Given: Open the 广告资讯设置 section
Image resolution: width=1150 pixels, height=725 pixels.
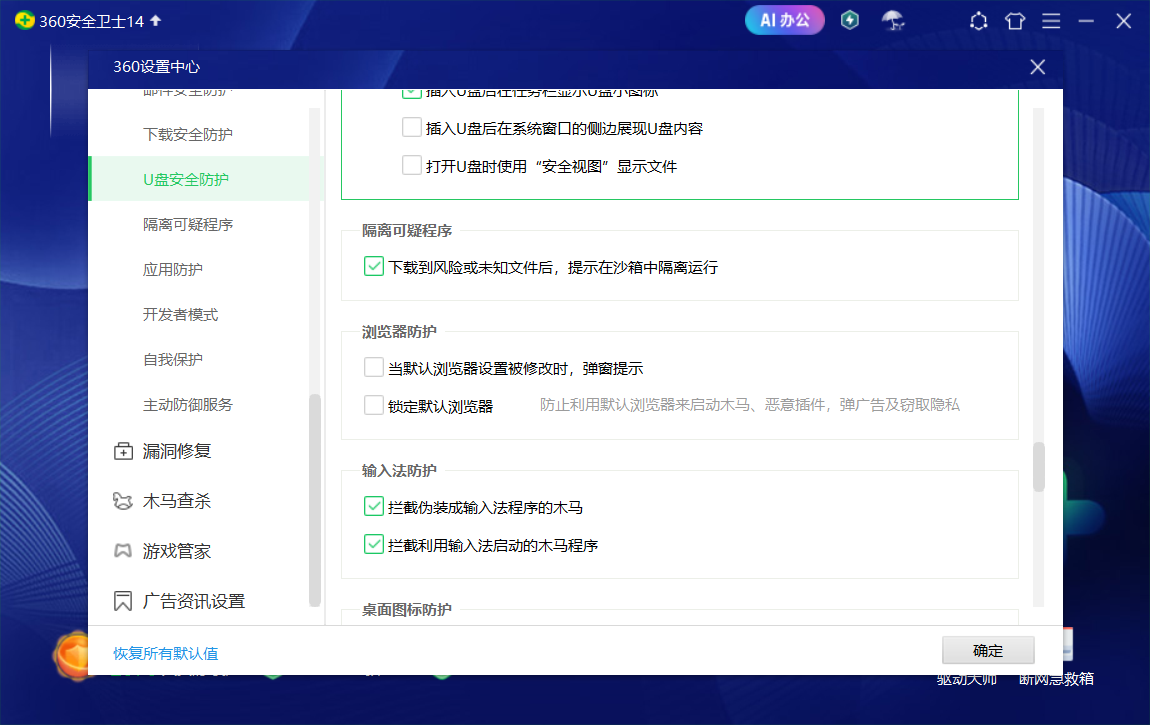Looking at the screenshot, I should [x=180, y=601].
